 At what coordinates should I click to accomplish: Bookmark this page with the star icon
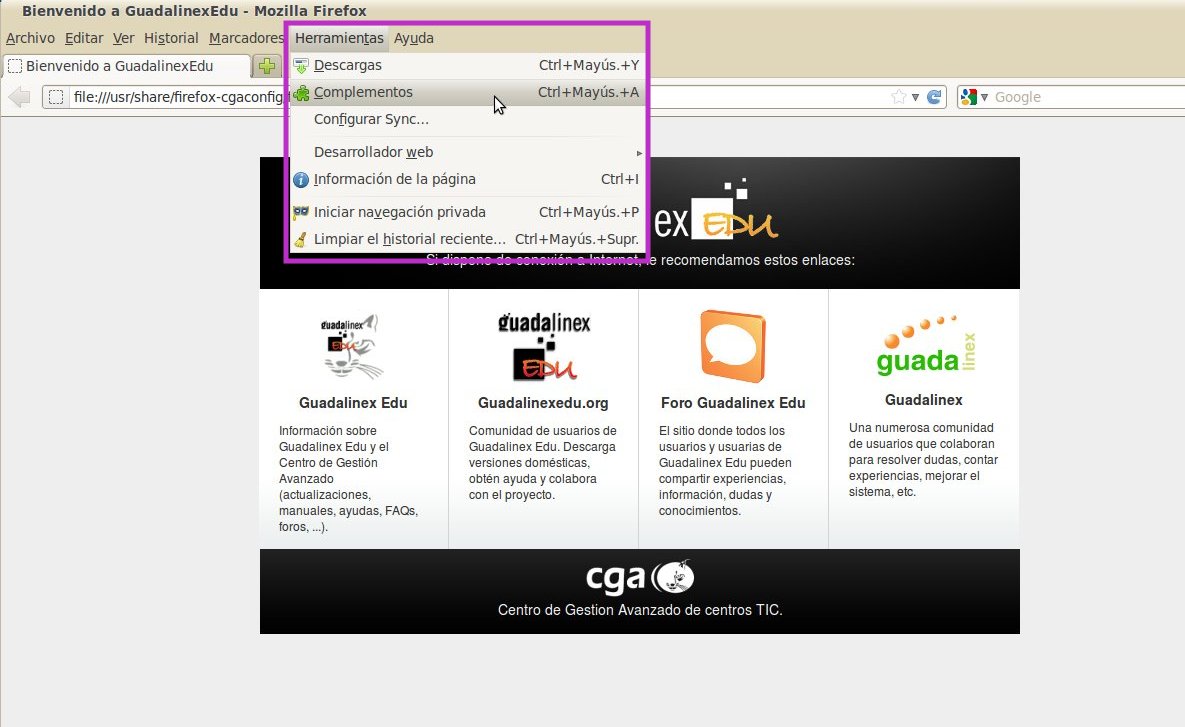point(898,97)
